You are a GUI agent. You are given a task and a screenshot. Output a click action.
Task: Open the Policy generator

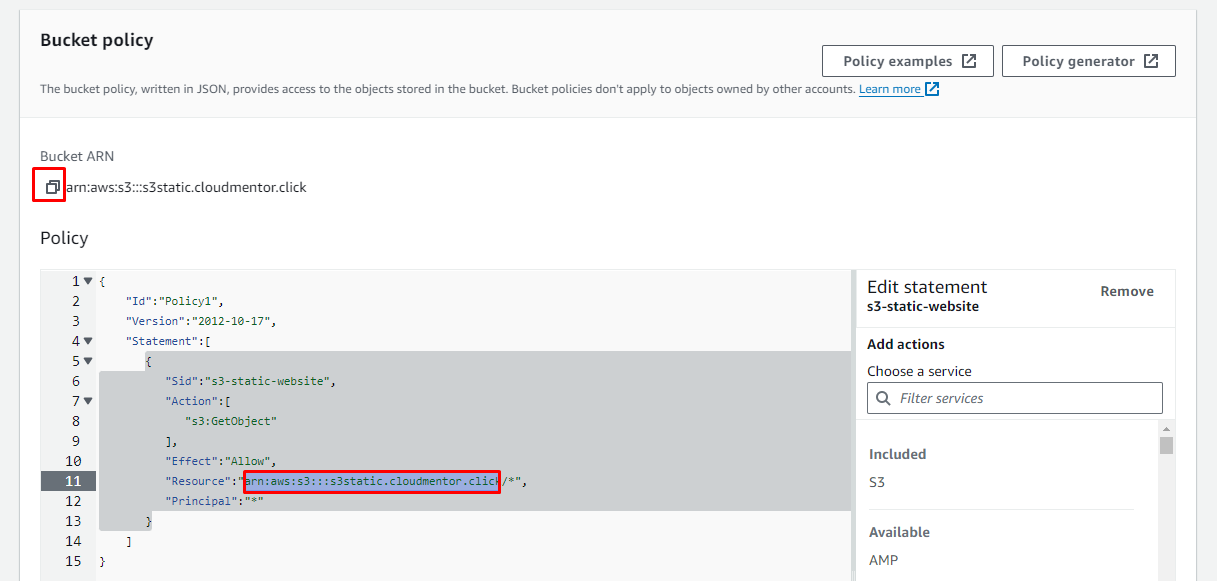(1088, 61)
